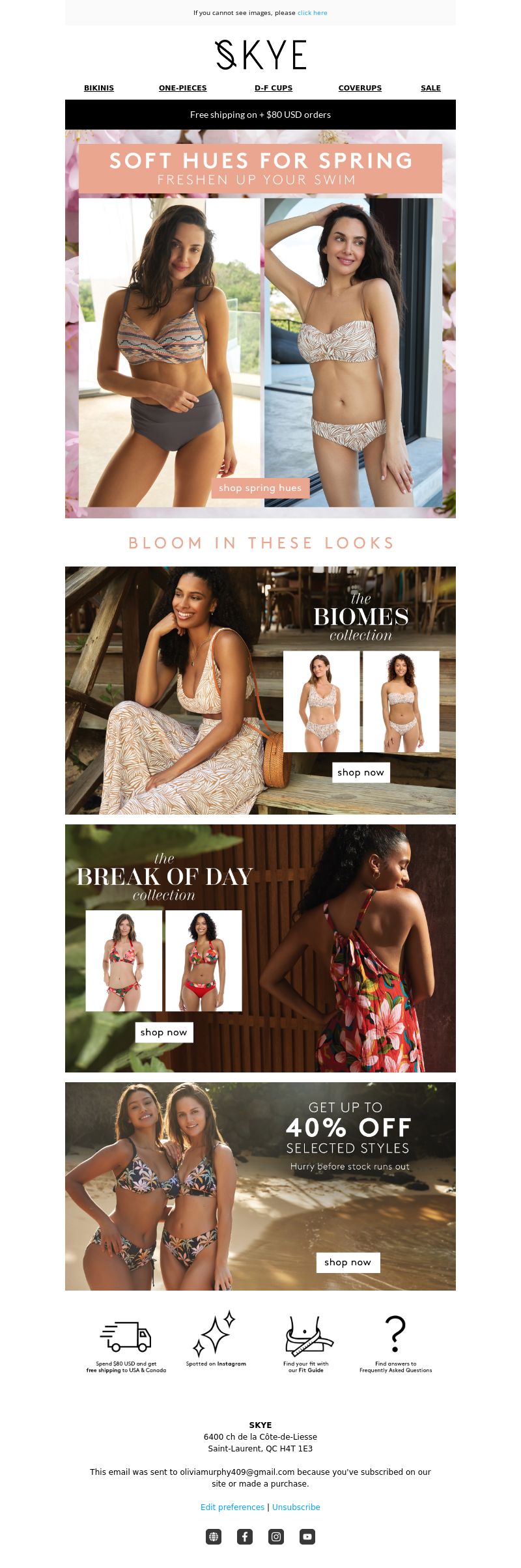Click shop now in Break of Day collection
The height and width of the screenshot is (1568, 521).
point(164,1032)
